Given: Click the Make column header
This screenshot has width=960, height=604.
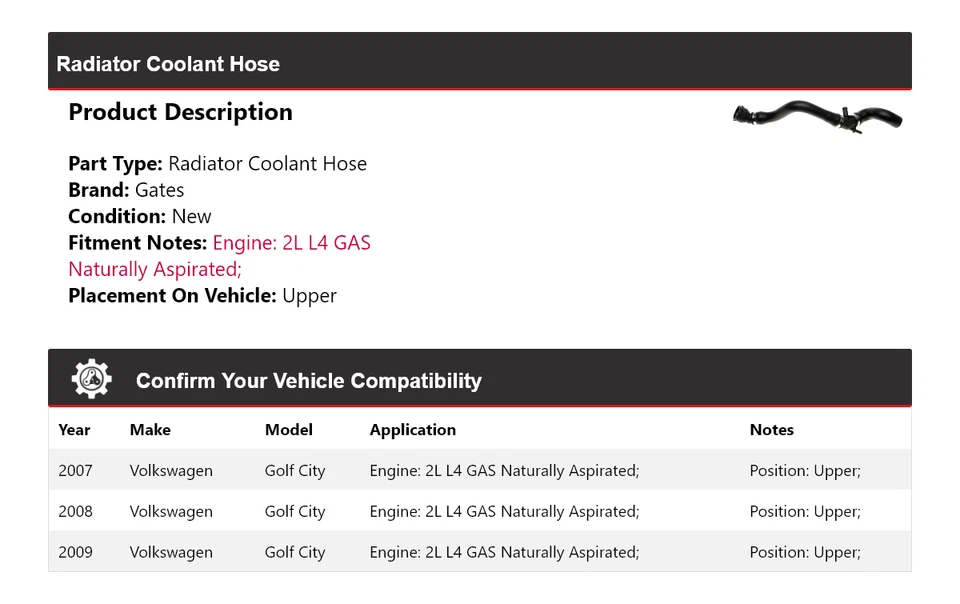Looking at the screenshot, I should pyautogui.click(x=150, y=430).
